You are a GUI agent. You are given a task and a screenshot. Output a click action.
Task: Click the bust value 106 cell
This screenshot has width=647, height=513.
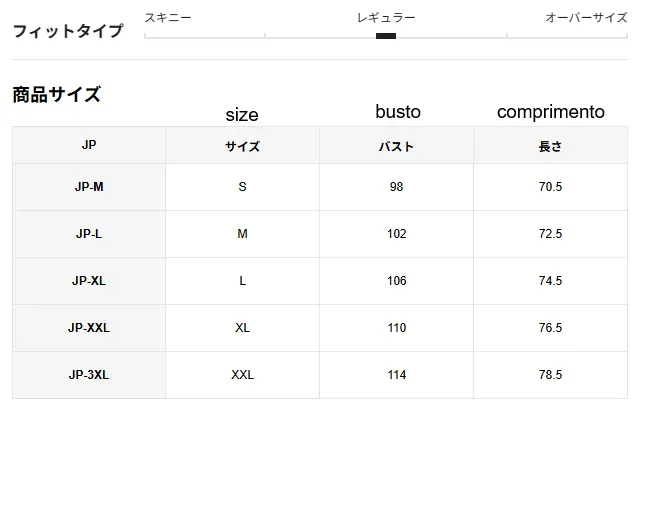click(x=396, y=281)
